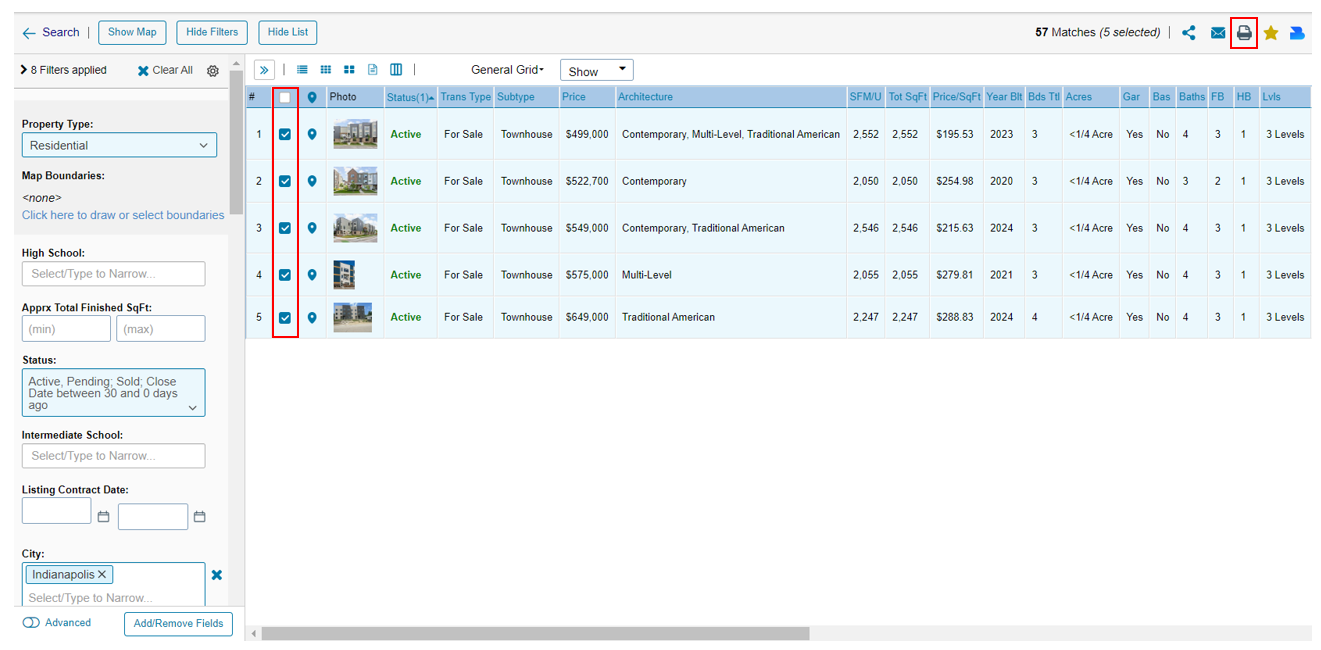Sort by the Acres column header
This screenshot has width=1321, height=650.
click(1079, 97)
